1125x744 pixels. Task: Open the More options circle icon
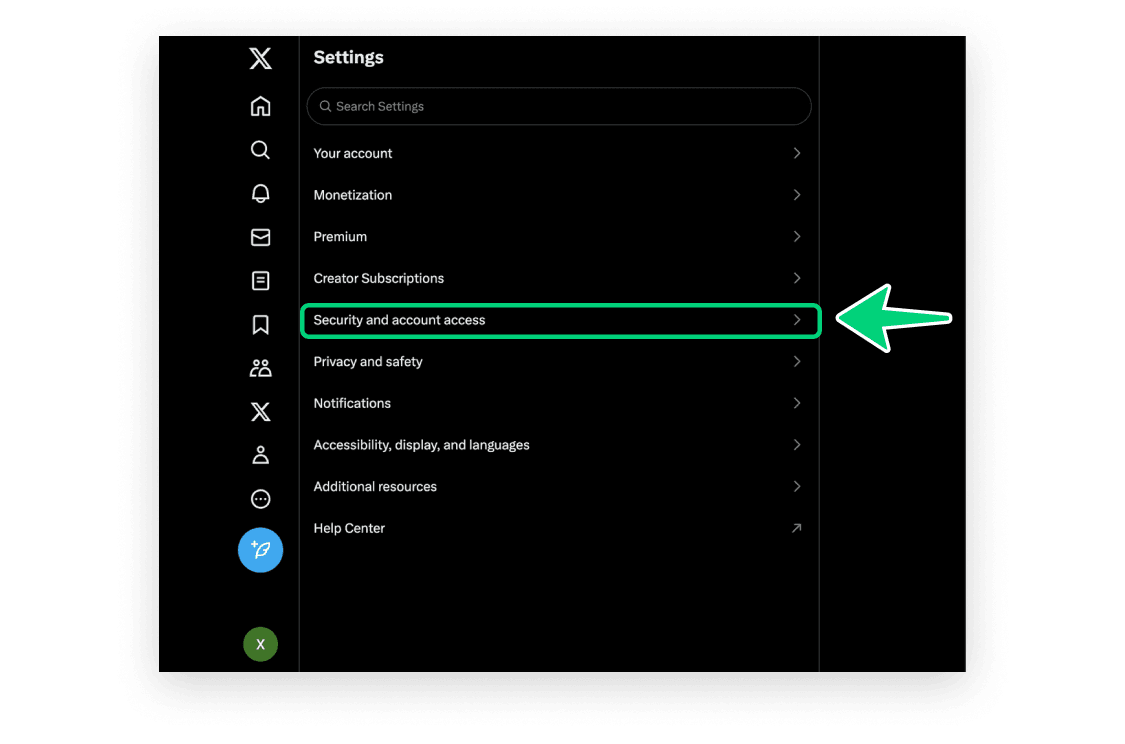click(x=260, y=498)
